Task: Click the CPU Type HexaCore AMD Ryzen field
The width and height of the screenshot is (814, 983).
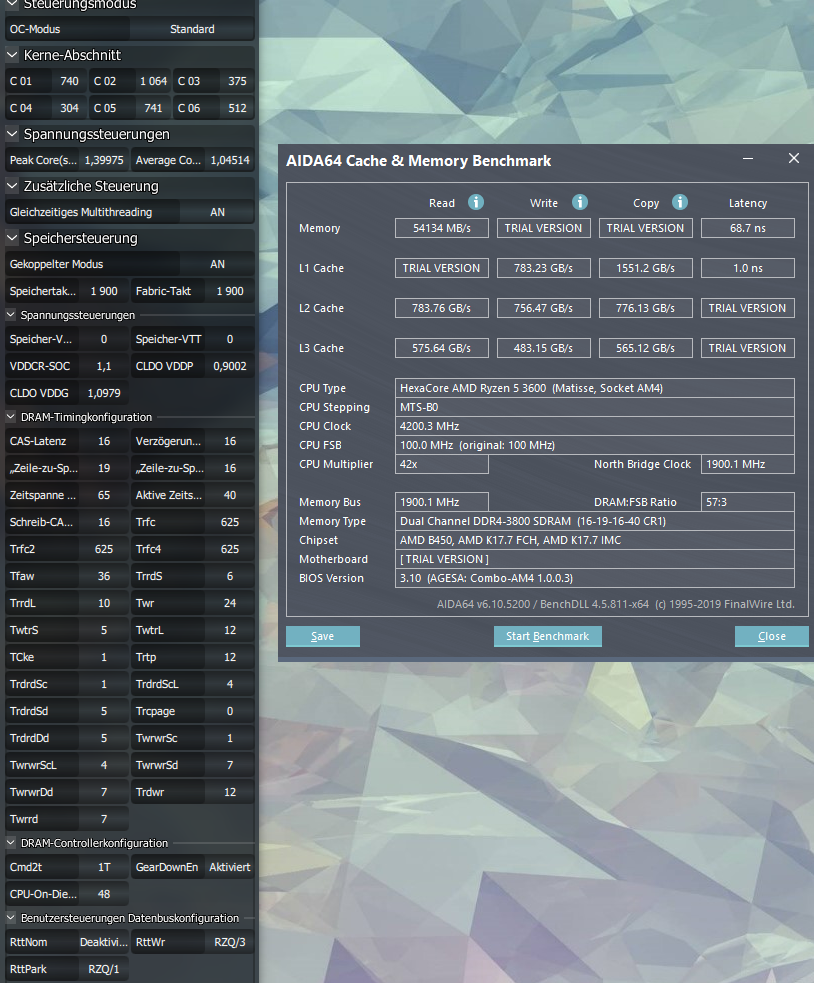Action: tap(595, 388)
